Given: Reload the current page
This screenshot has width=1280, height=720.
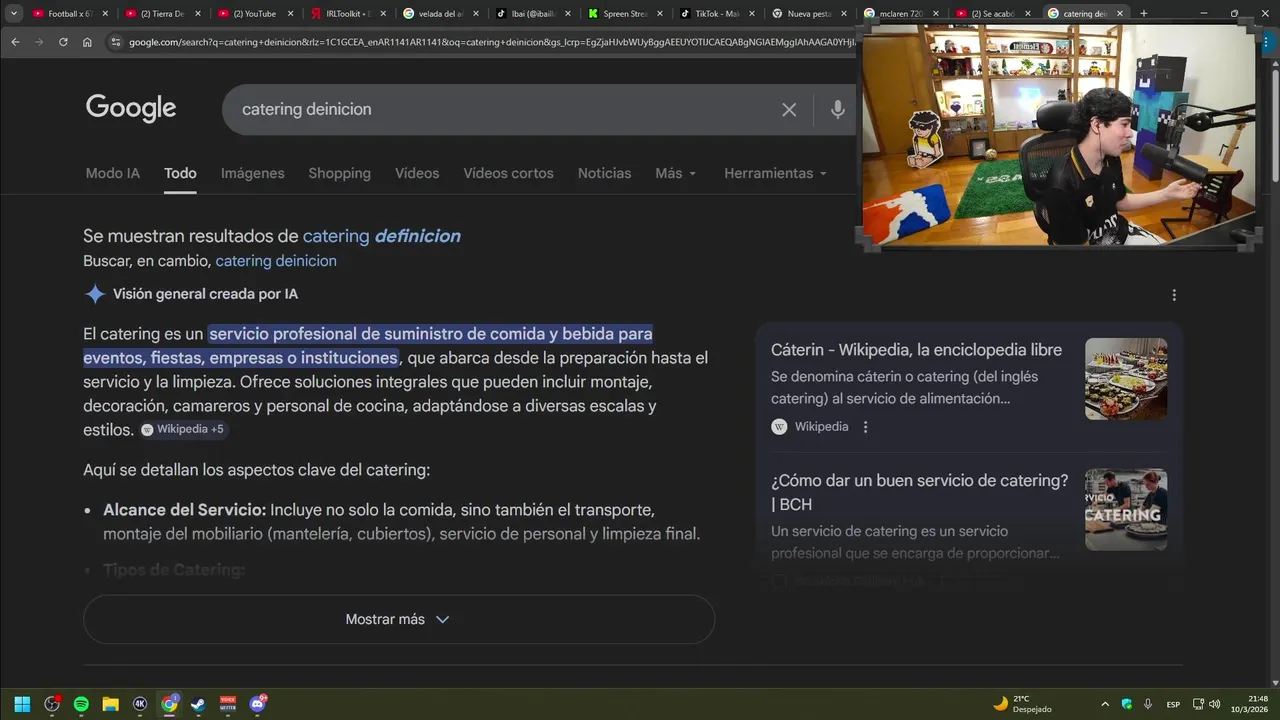Looking at the screenshot, I should [x=63, y=42].
